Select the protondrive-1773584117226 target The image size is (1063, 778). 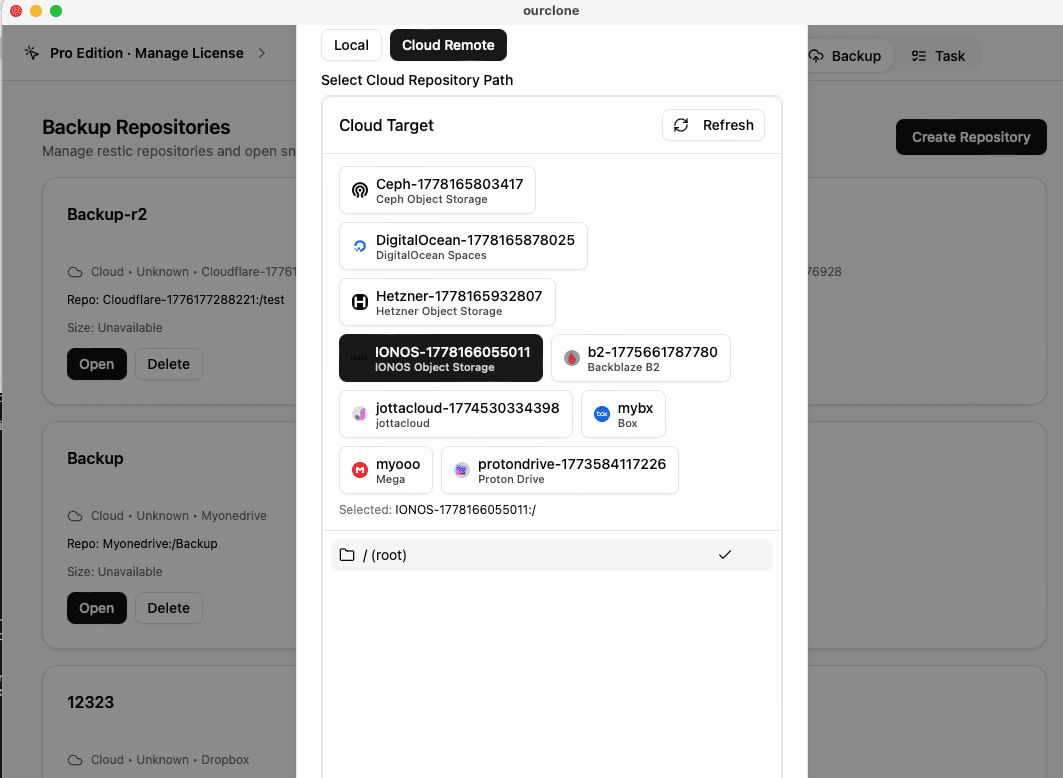560,470
